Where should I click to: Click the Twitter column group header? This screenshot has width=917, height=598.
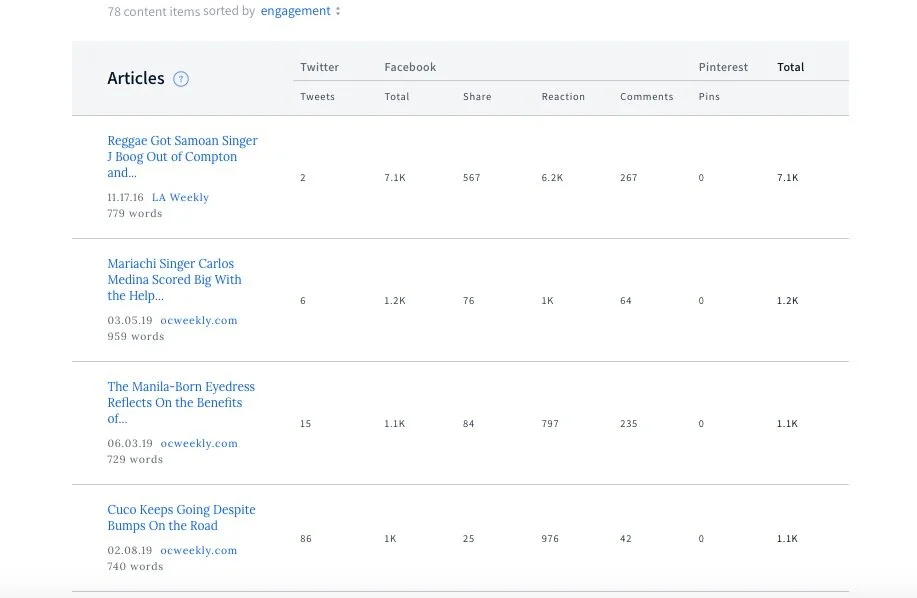(319, 67)
